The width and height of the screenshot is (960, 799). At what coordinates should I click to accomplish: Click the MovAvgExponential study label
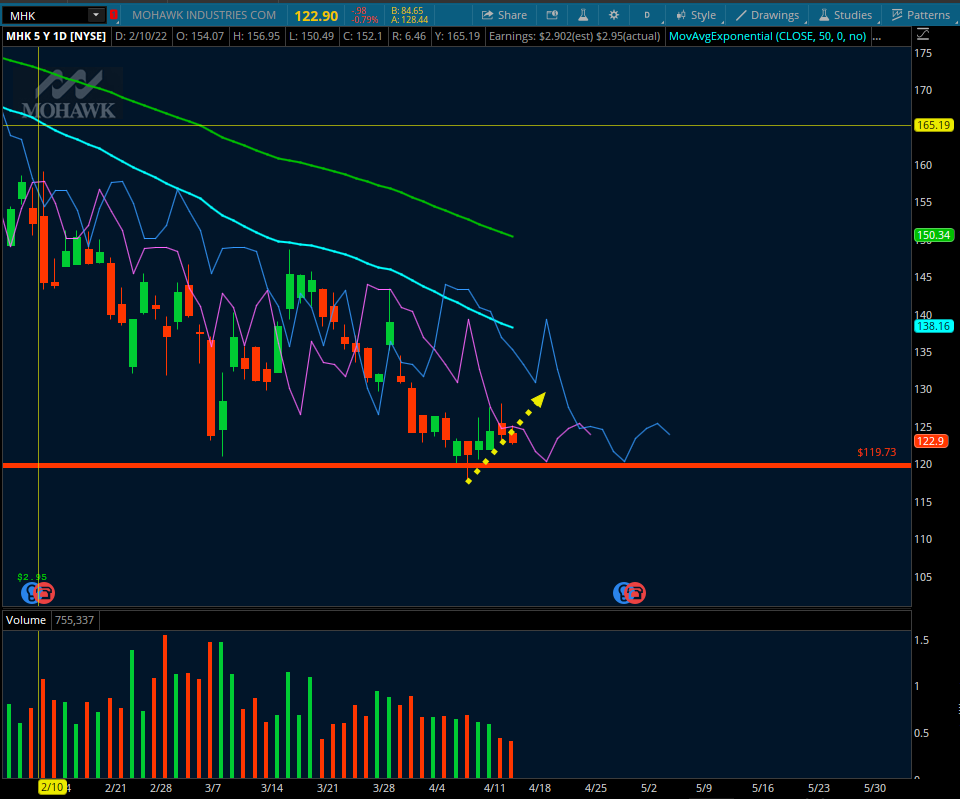point(767,36)
